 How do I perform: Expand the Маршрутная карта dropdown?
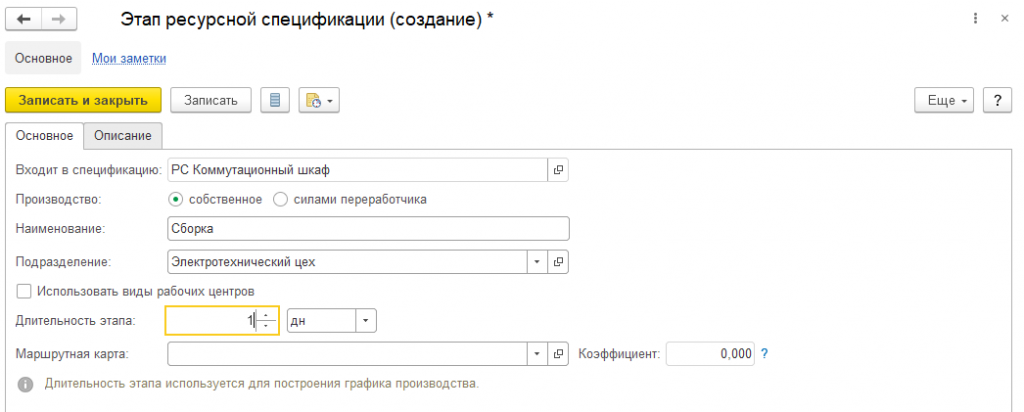point(537,354)
